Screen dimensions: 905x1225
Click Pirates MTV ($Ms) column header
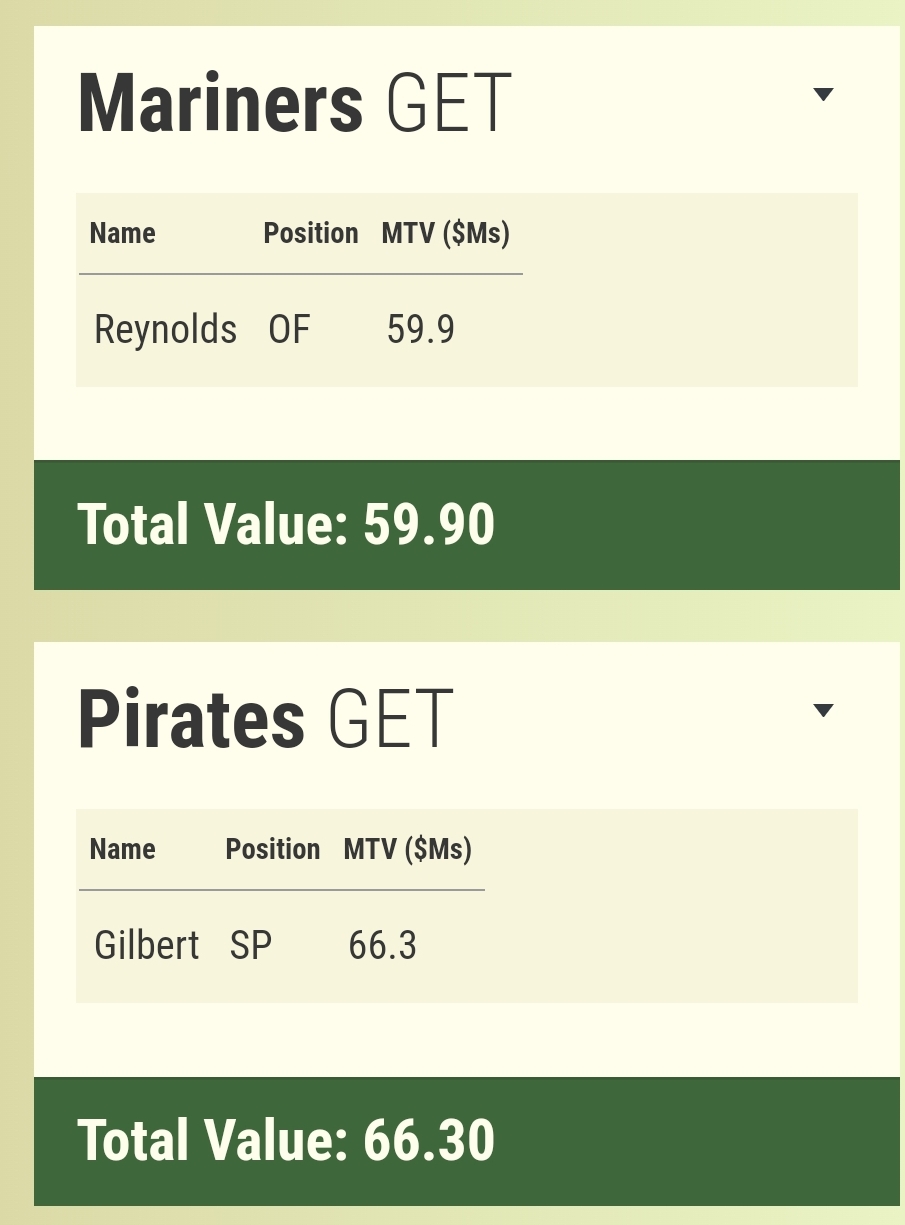click(x=408, y=849)
